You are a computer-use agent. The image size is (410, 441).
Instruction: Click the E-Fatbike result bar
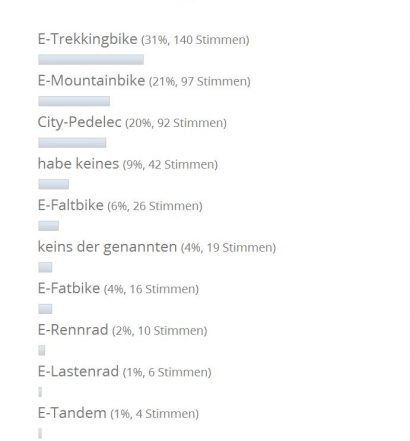tap(45, 309)
